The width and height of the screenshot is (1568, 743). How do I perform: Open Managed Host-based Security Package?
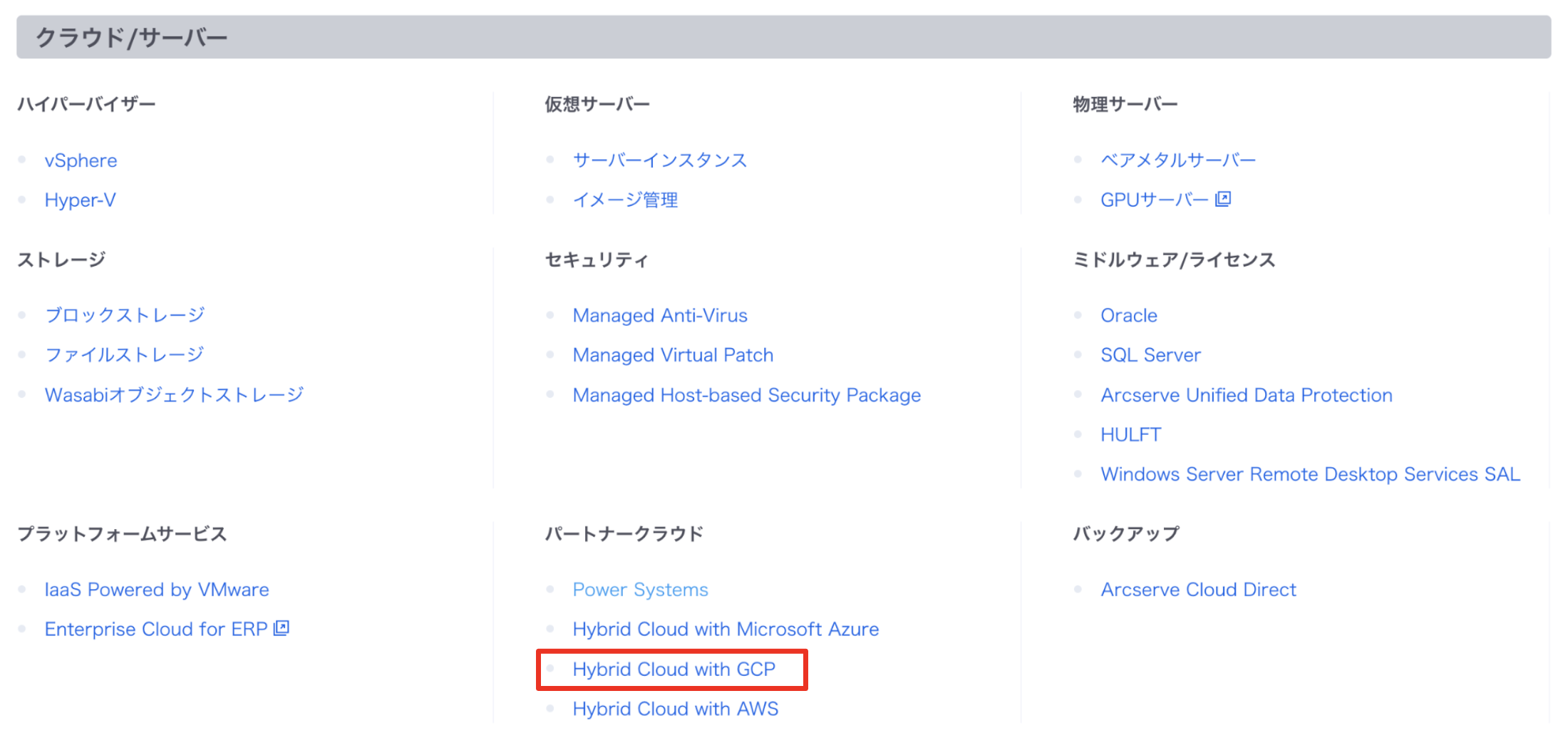coord(746,395)
